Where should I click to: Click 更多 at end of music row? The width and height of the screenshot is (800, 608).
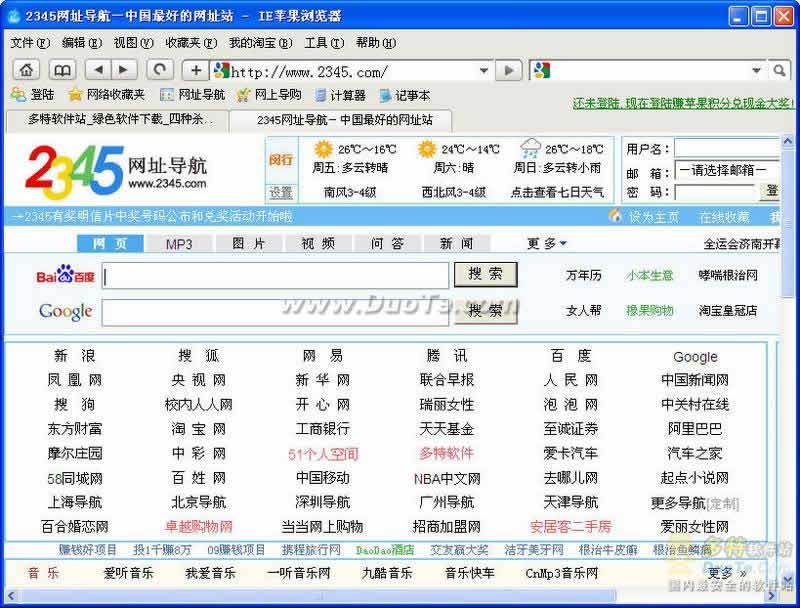pyautogui.click(x=728, y=573)
